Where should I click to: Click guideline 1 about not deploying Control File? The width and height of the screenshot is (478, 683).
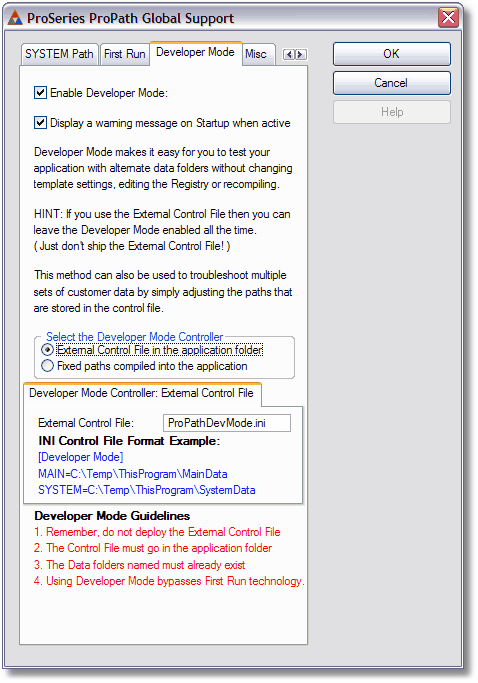click(x=157, y=532)
